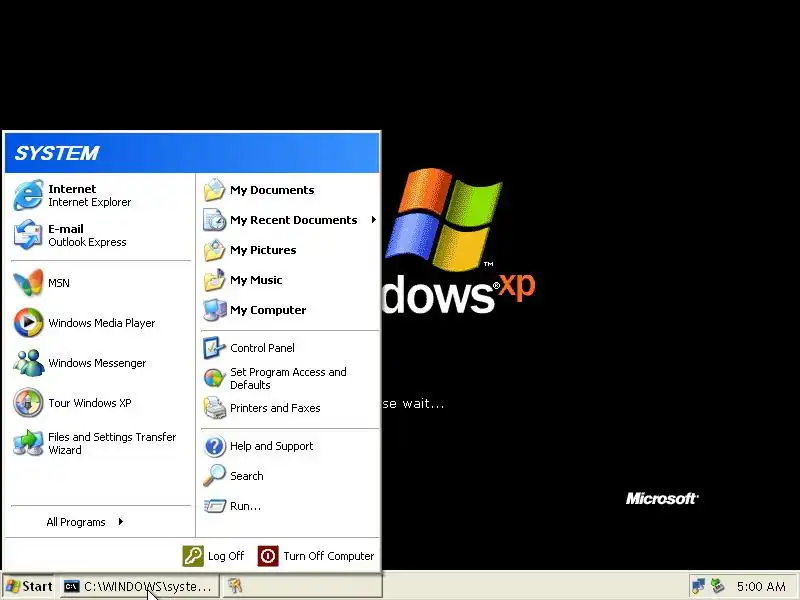Image resolution: width=800 pixels, height=600 pixels.
Task: Click the My Documents folder icon
Action: coord(214,190)
